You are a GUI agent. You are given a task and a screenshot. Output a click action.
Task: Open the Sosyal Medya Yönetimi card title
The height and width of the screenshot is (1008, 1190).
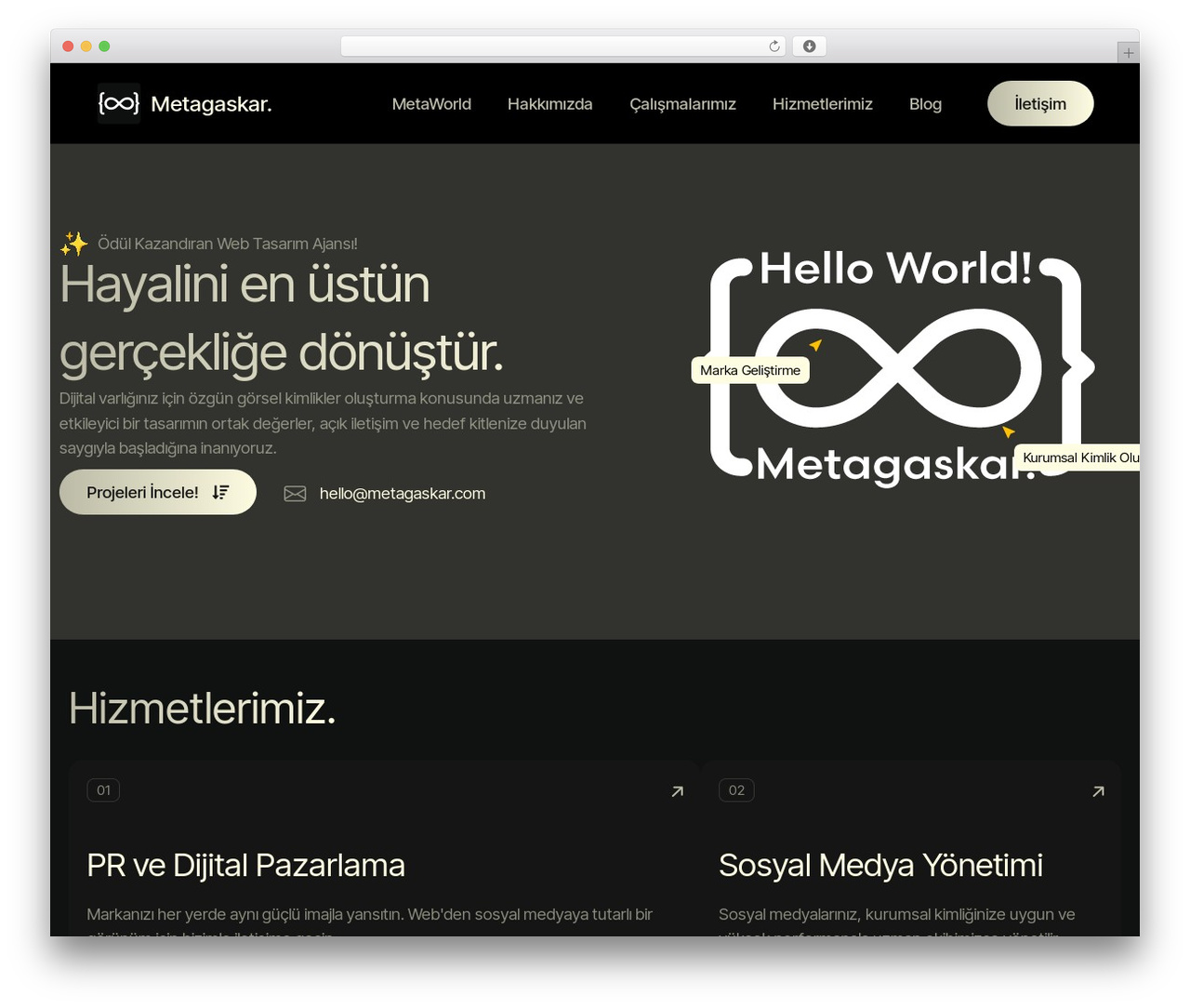(880, 866)
